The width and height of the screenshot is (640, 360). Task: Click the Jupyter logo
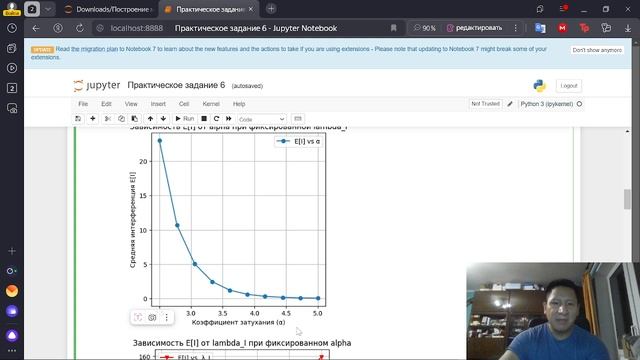pos(97,85)
